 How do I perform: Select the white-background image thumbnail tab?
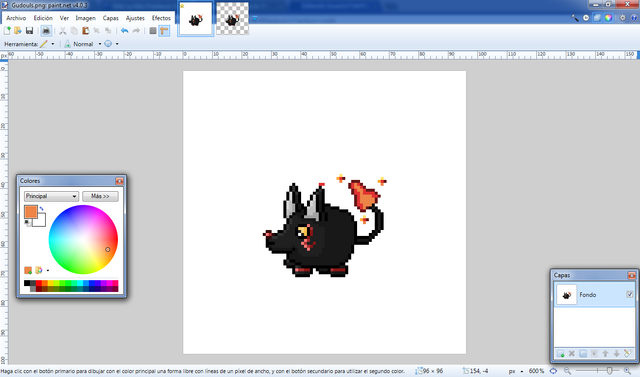click(x=196, y=19)
